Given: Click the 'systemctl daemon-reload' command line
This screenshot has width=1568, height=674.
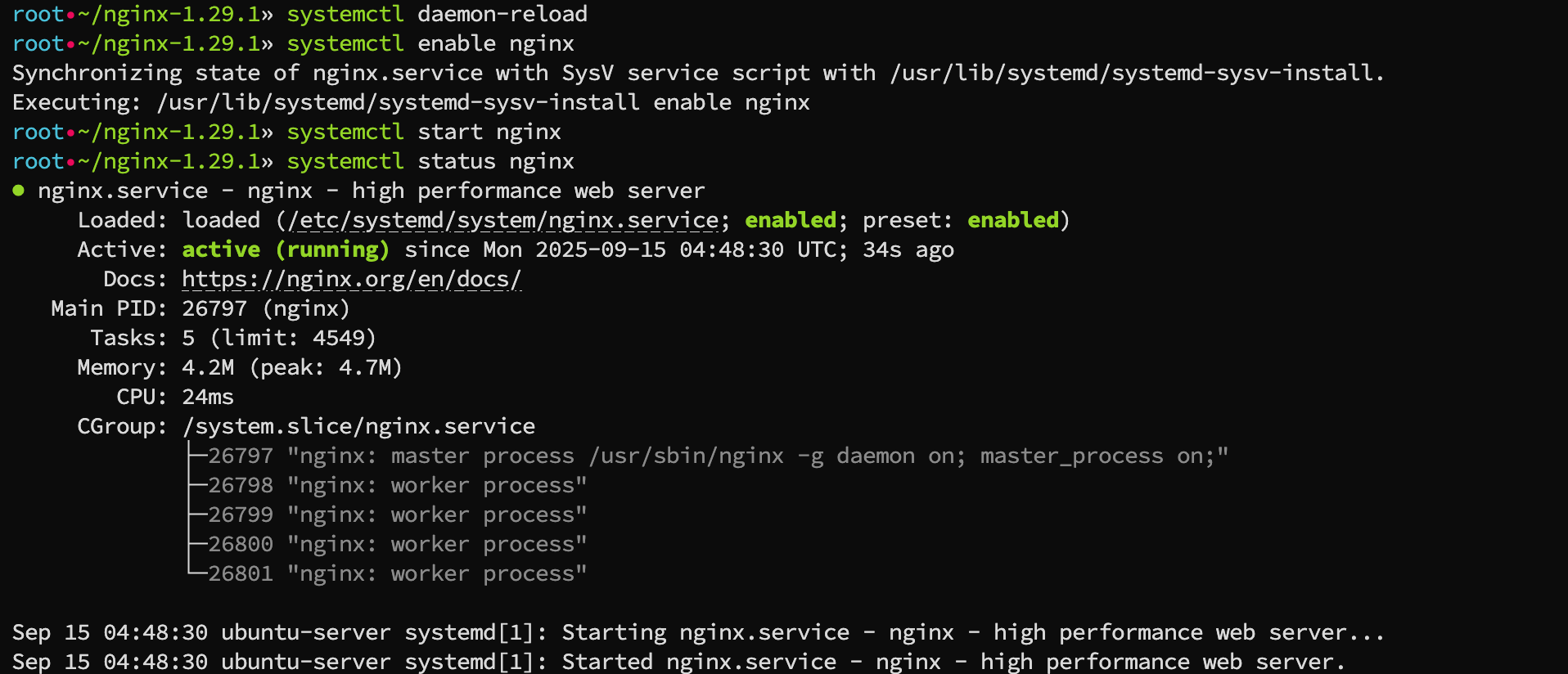Looking at the screenshot, I should tap(437, 14).
